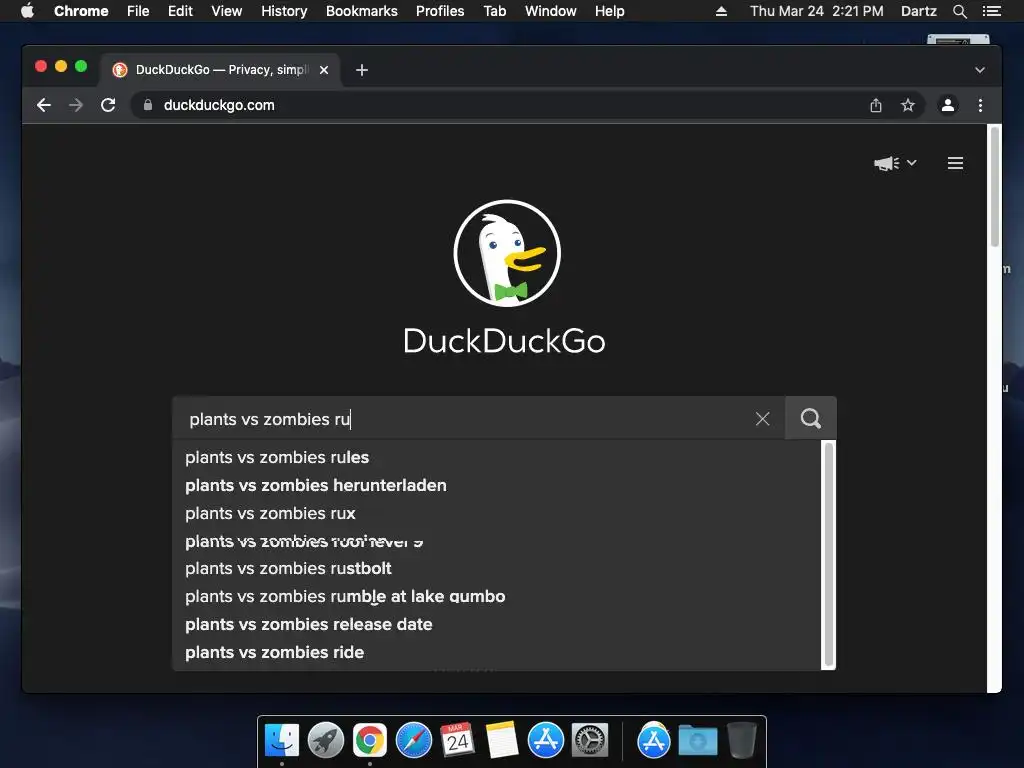Screen dimensions: 1024x768
Task: Open System Preferences from the Dock
Action: (590, 741)
